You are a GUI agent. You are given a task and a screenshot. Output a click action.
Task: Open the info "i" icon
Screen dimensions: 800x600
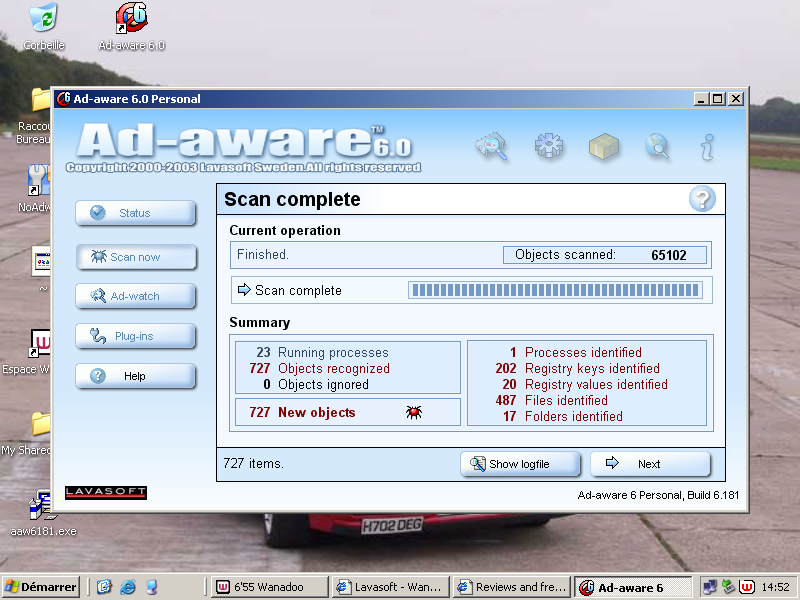707,147
